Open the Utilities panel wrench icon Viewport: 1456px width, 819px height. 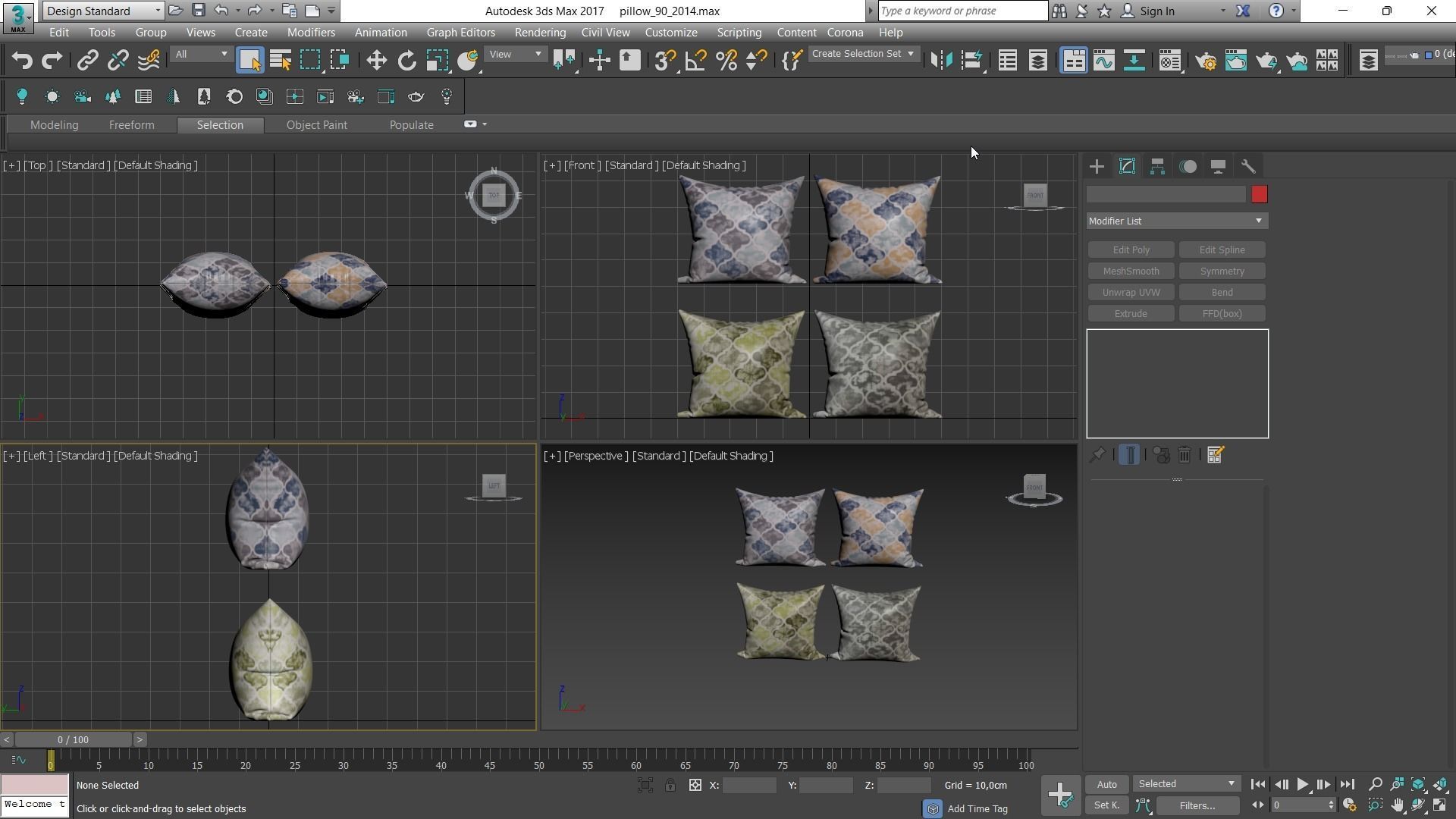click(1248, 166)
